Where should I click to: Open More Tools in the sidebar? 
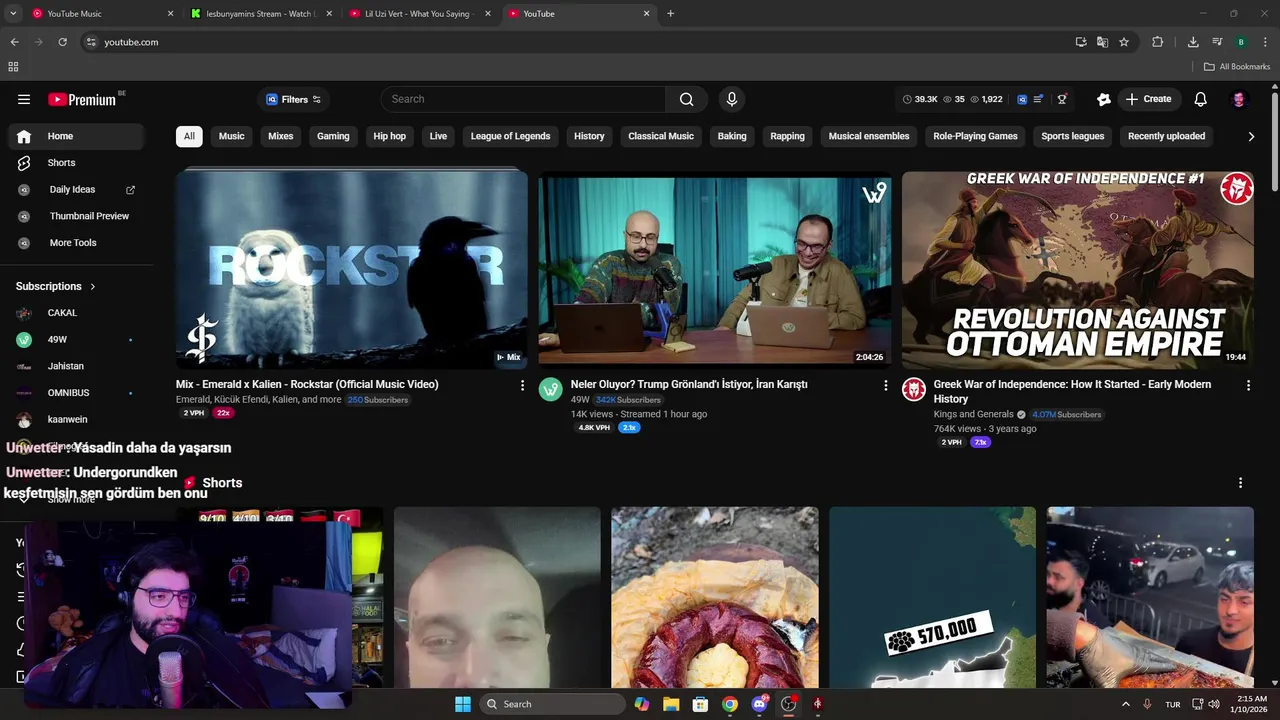76,243
